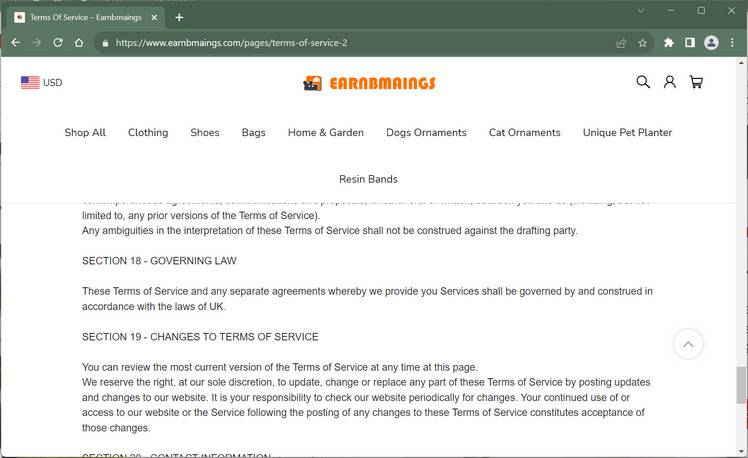Screen dimensions: 748x458
Task: Click the back-to-top arrow button
Action: point(688,344)
